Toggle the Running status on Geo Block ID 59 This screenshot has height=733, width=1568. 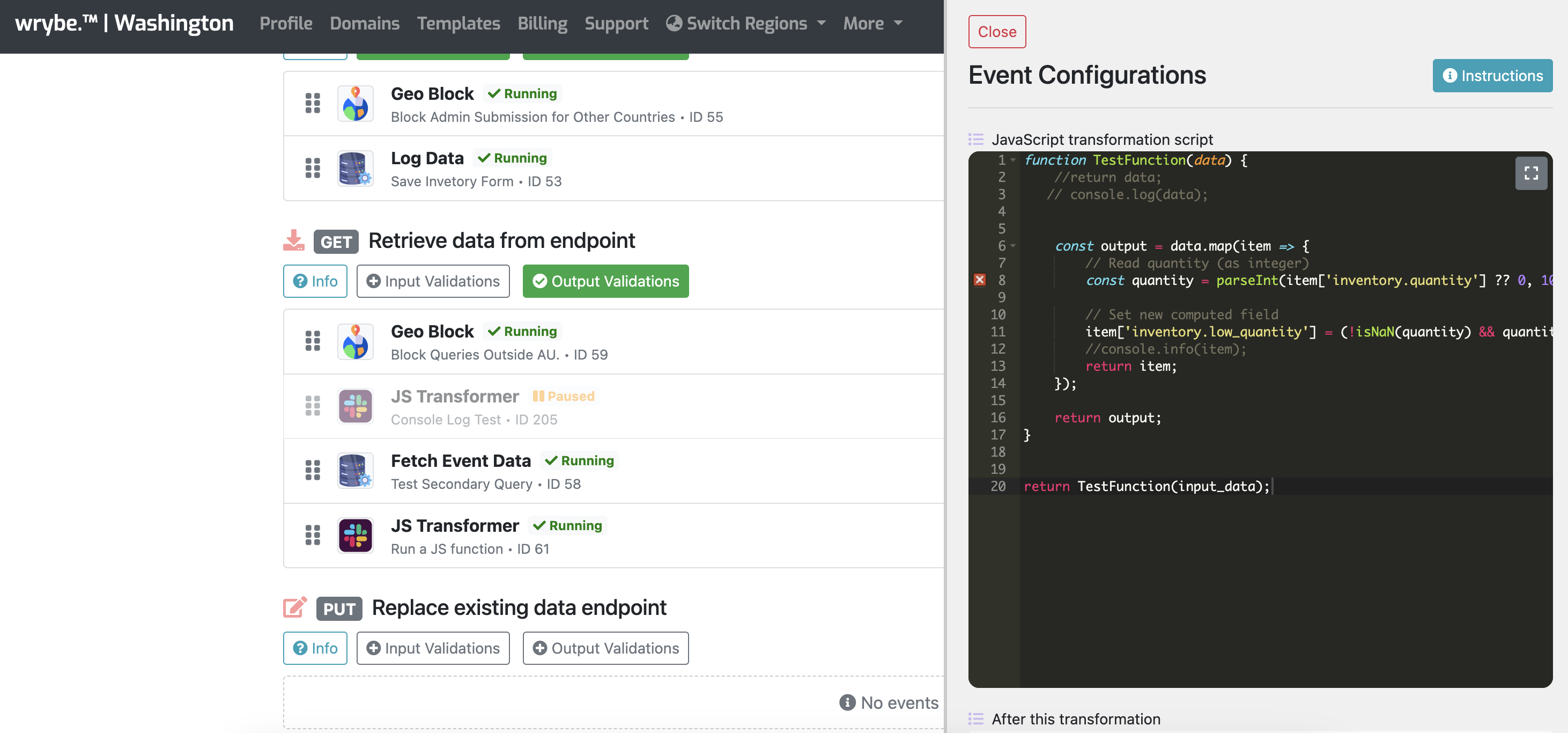[522, 331]
